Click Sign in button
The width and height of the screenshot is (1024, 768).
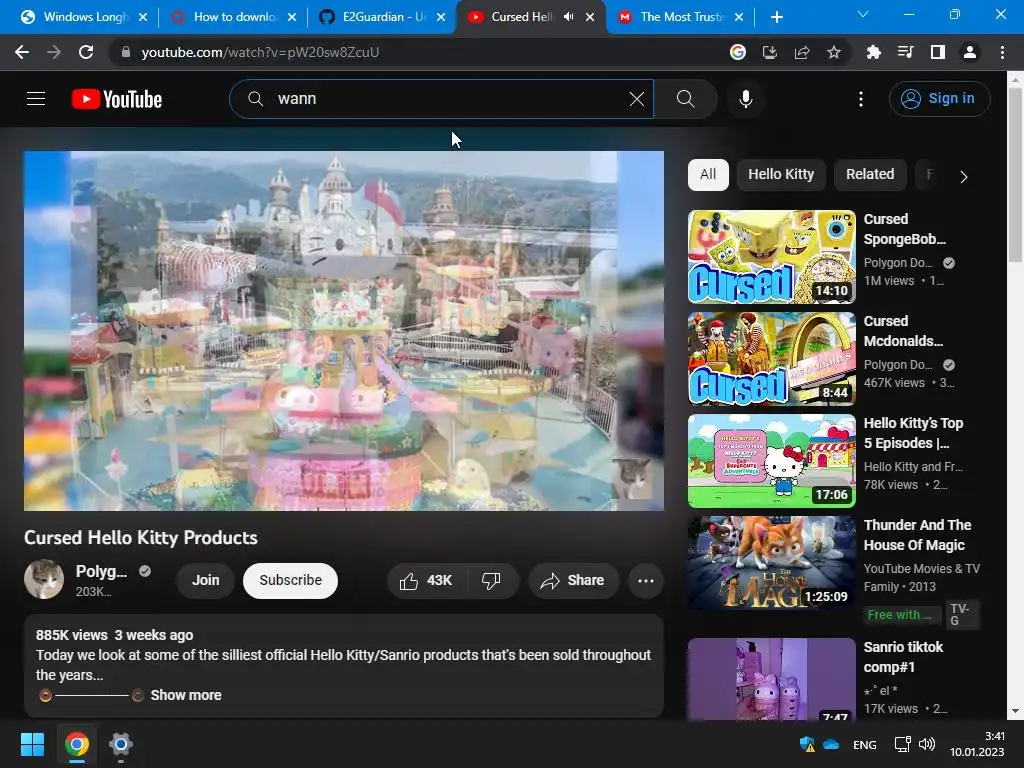pyautogui.click(x=939, y=99)
